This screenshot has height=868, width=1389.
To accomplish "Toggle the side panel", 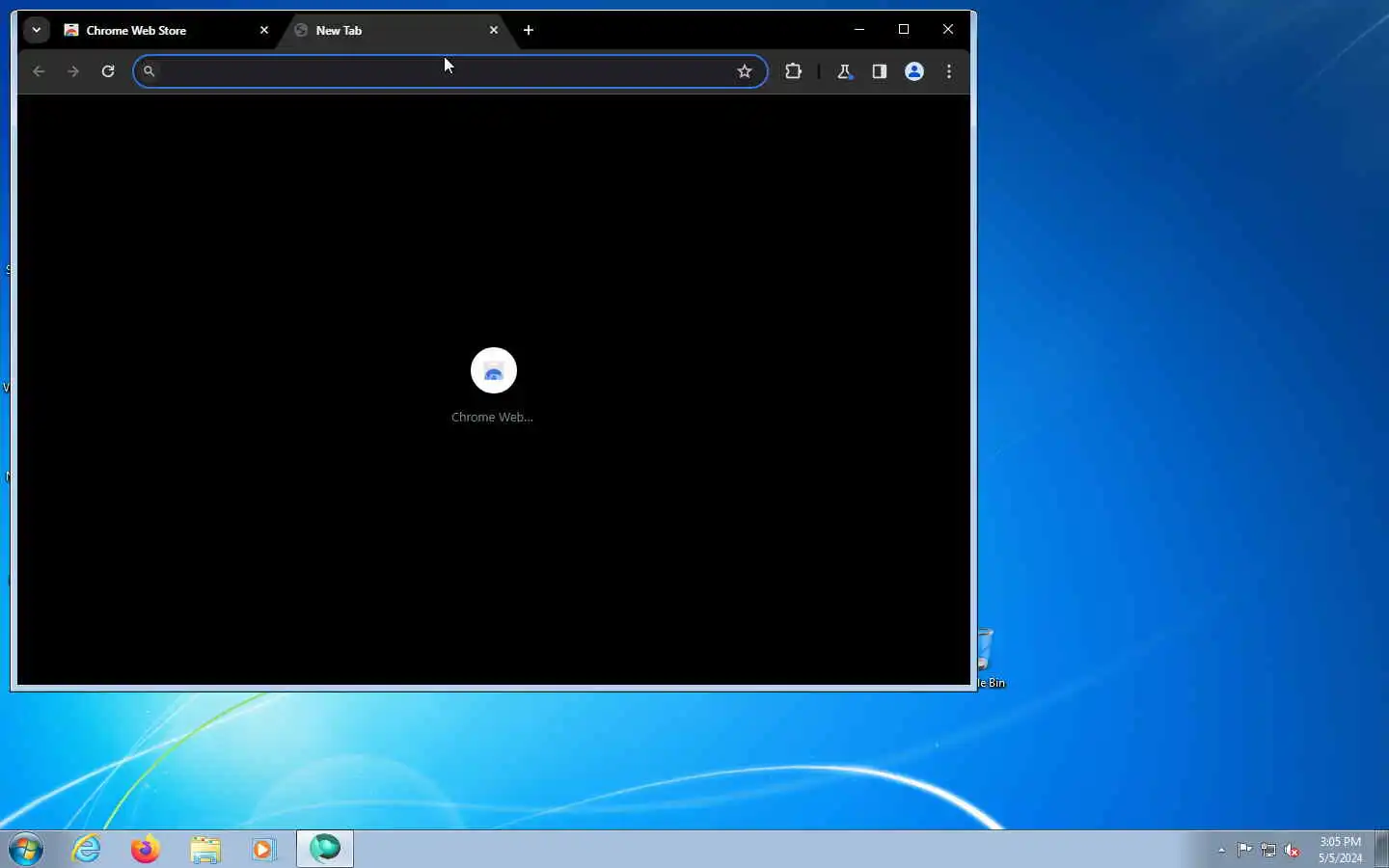I will pyautogui.click(x=880, y=71).
